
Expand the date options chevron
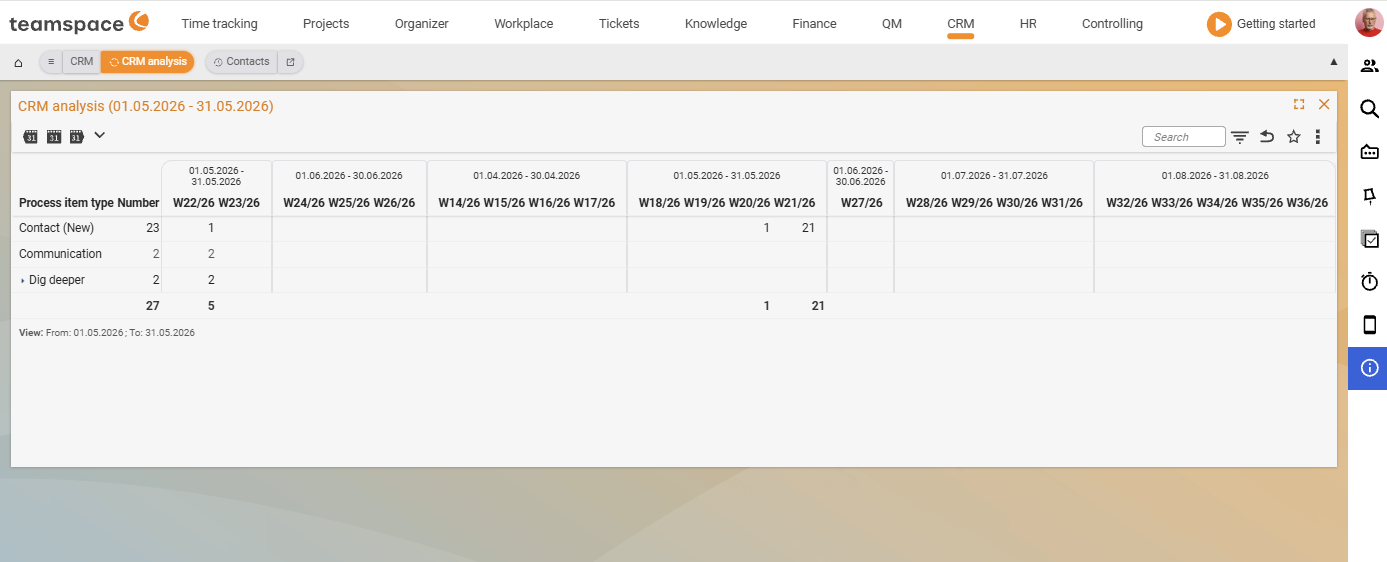99,135
